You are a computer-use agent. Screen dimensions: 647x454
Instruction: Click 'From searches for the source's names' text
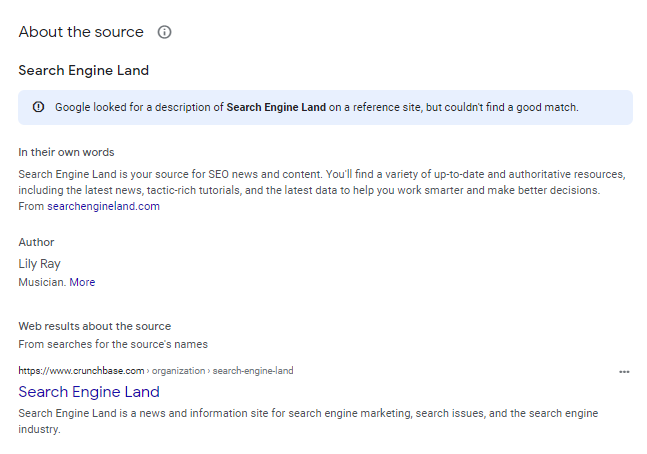113,344
